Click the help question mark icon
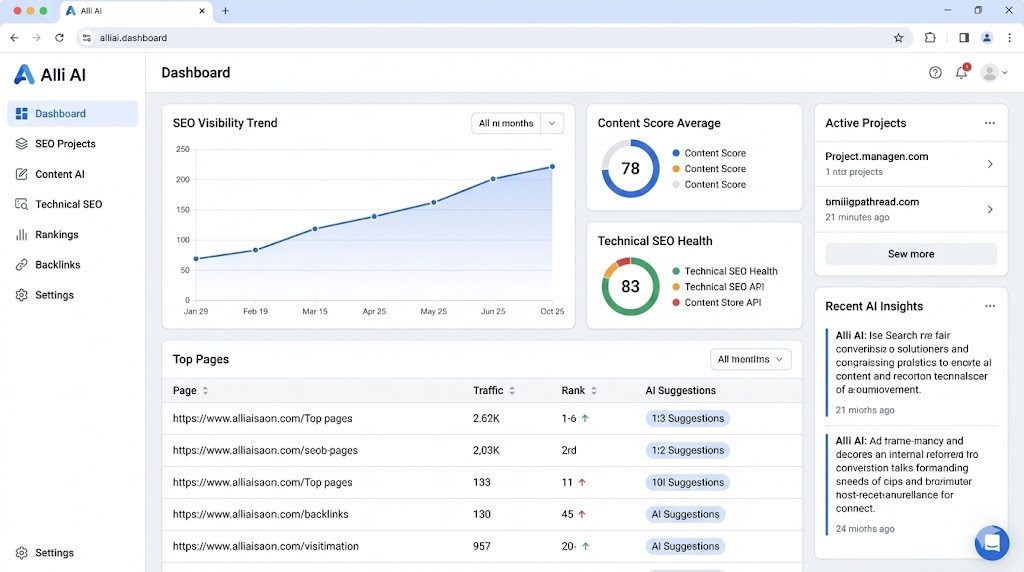The image size is (1024, 572). (935, 73)
